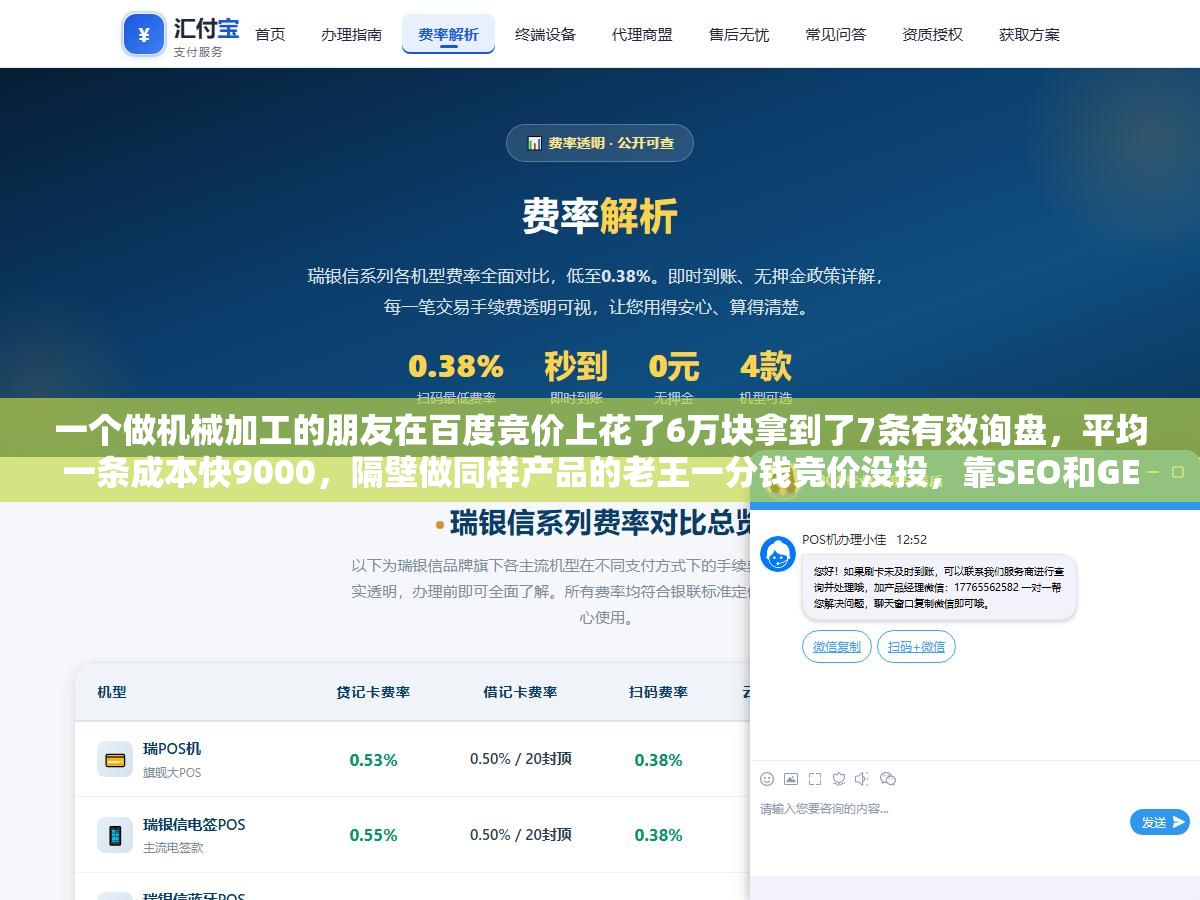Screen dimensions: 1200x900
Task: Open 代理商盟 nav item
Action: pyautogui.click(x=642, y=34)
